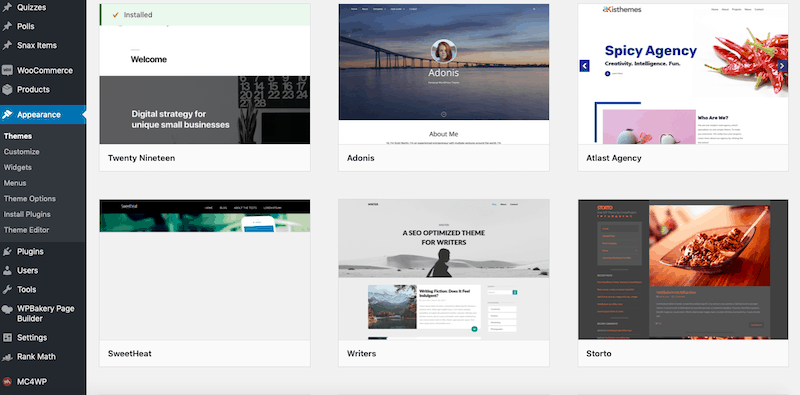Select the SweetHeat theme screenshot
The width and height of the screenshot is (800, 395).
click(205, 269)
